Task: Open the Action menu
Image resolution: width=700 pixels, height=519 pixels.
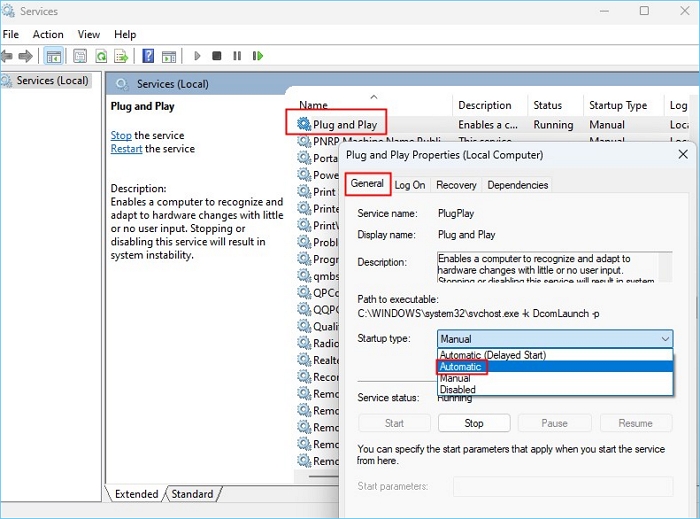Action: [x=48, y=34]
